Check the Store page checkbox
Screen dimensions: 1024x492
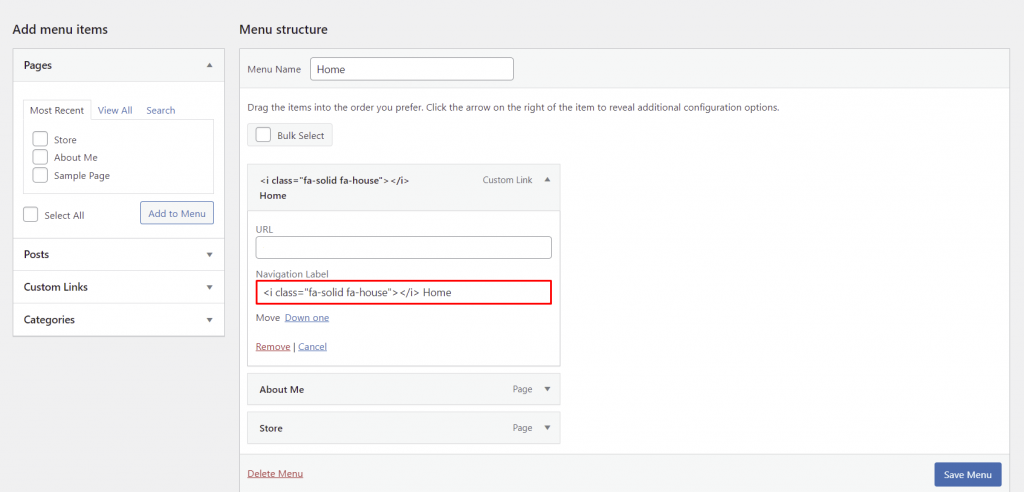(x=40, y=140)
